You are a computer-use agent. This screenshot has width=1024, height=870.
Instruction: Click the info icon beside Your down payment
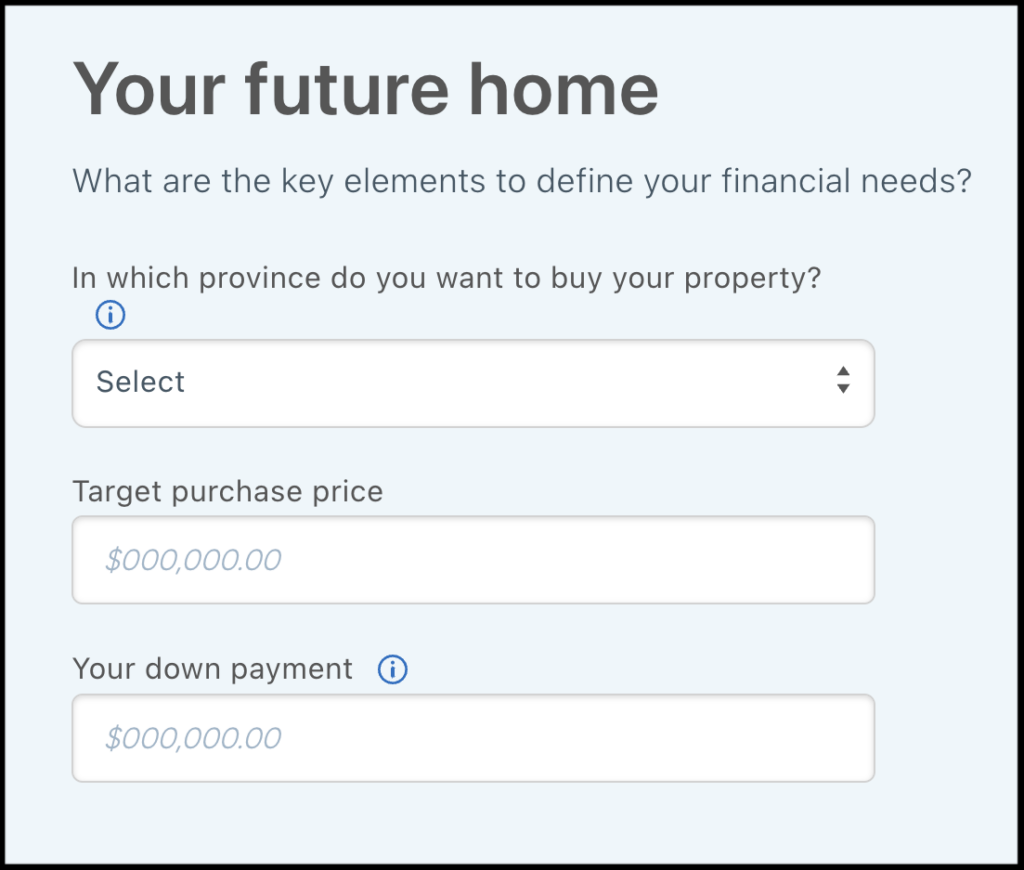pyautogui.click(x=392, y=670)
